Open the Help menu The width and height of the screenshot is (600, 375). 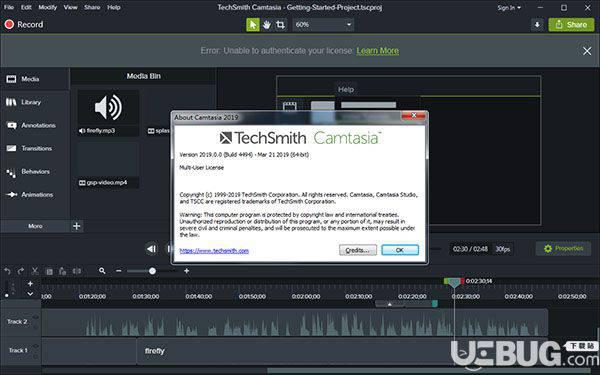pos(114,7)
